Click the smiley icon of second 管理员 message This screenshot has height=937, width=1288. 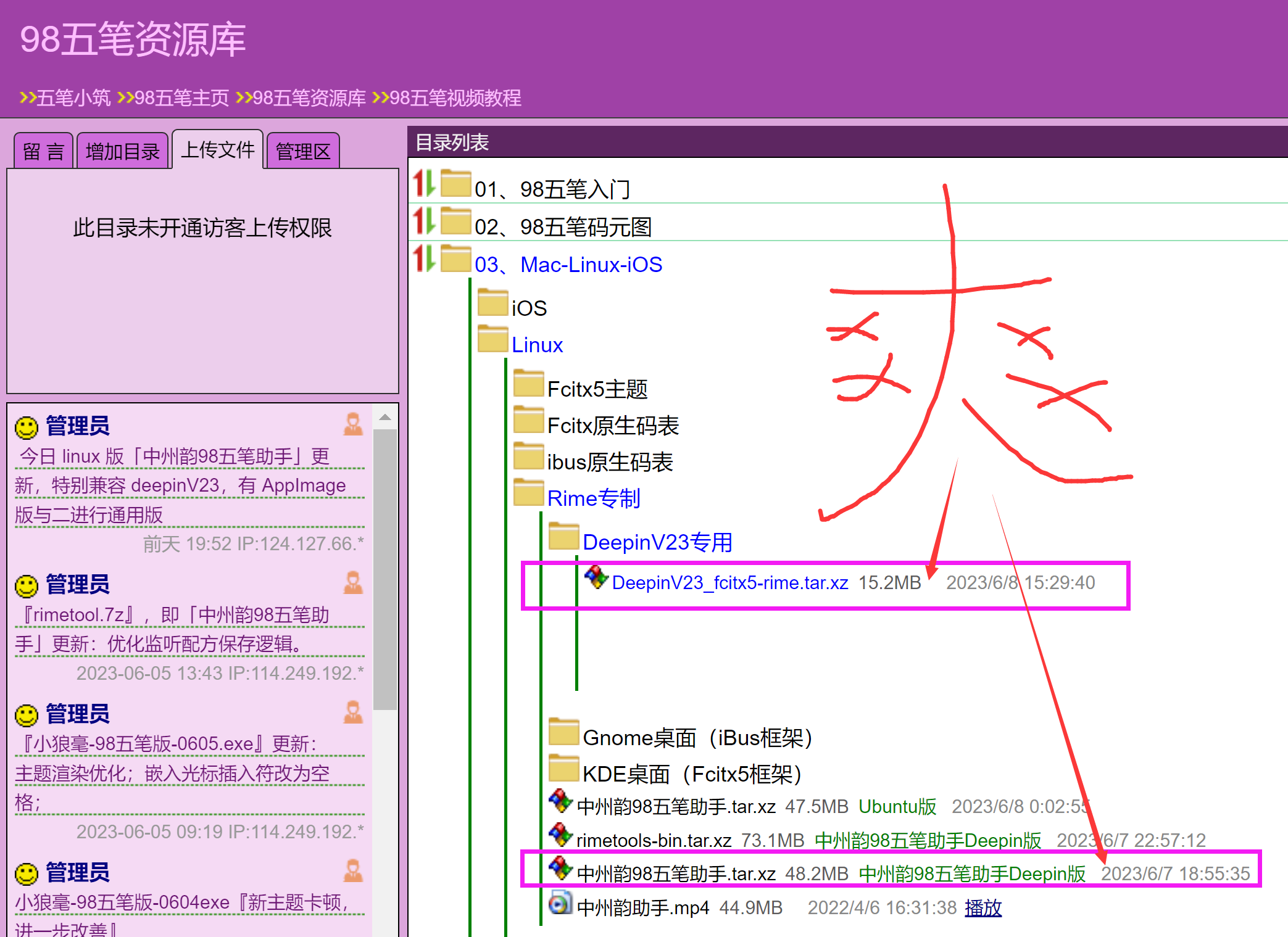27,585
